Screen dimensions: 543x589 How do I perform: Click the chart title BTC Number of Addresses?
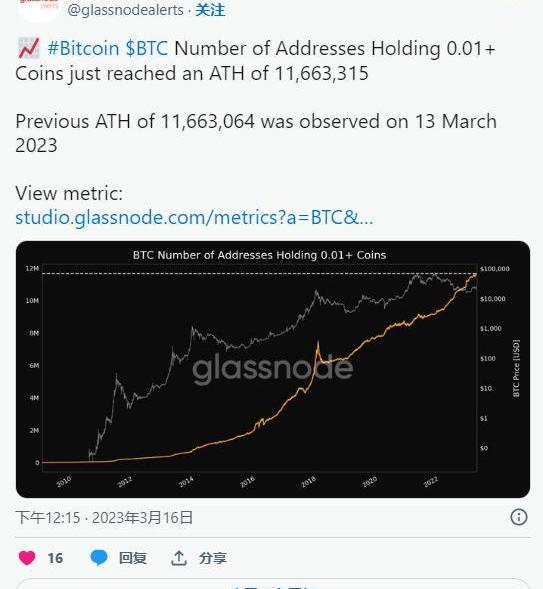[259, 255]
